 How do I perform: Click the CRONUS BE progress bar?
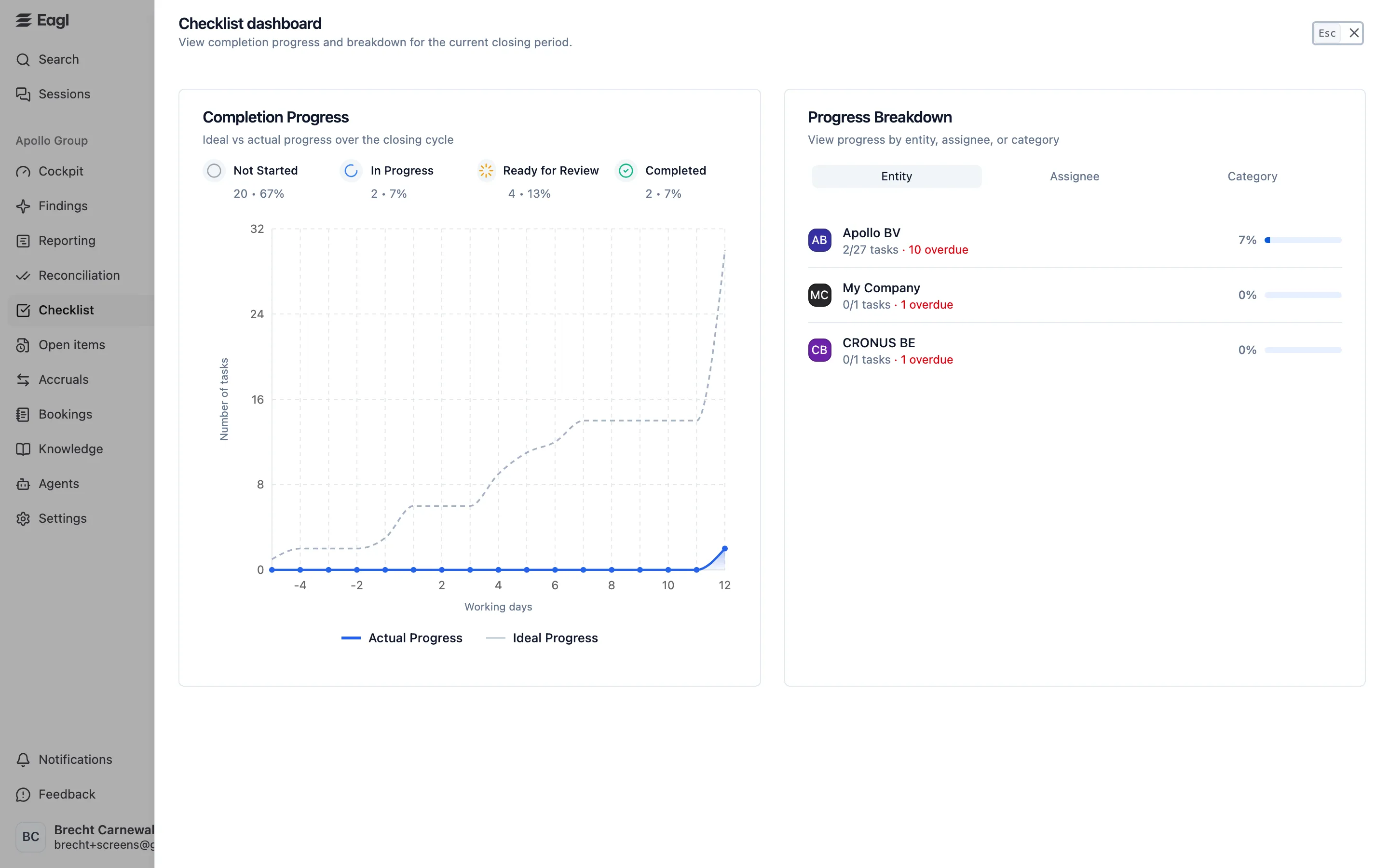(1303, 350)
